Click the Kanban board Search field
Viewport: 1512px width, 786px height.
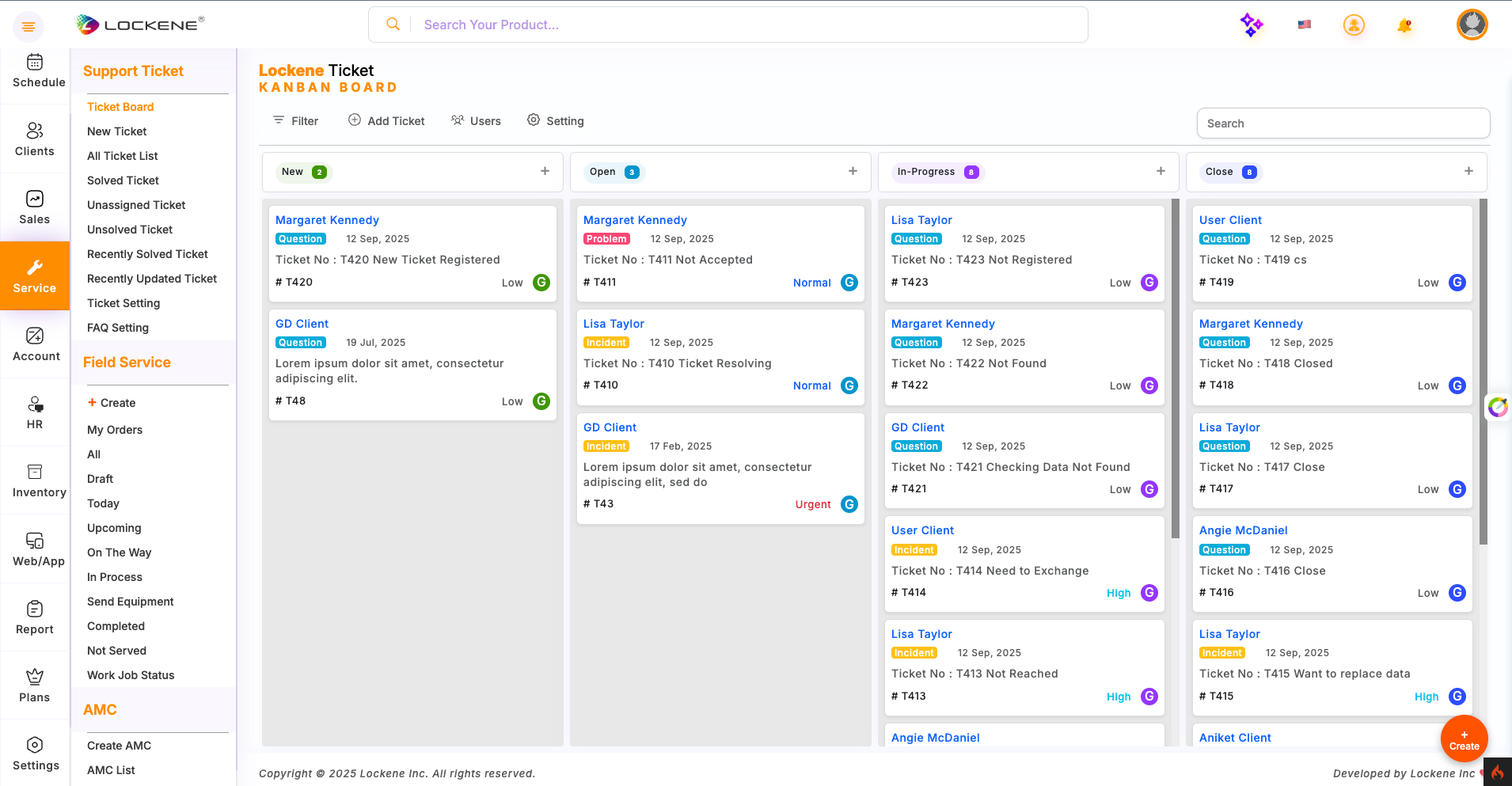(x=1343, y=123)
